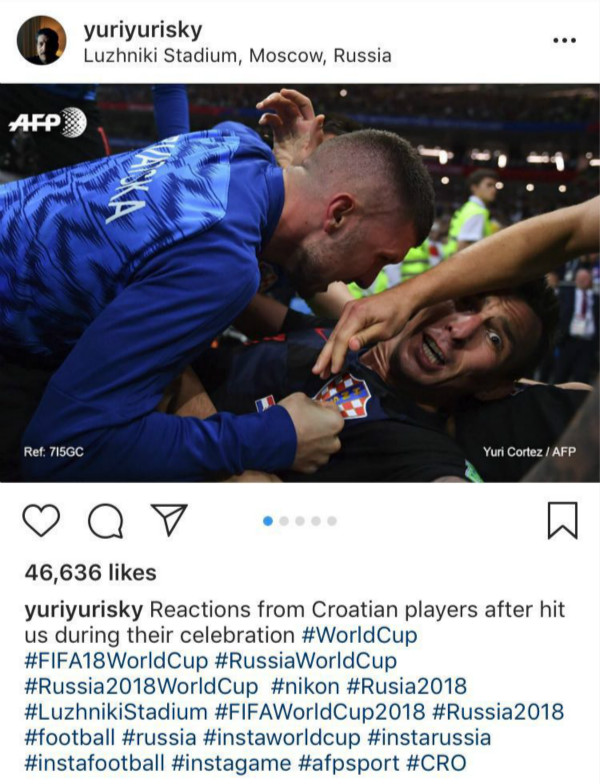This screenshot has width=600, height=784.
Task: Like the post with heart icon
Action: pos(41,521)
